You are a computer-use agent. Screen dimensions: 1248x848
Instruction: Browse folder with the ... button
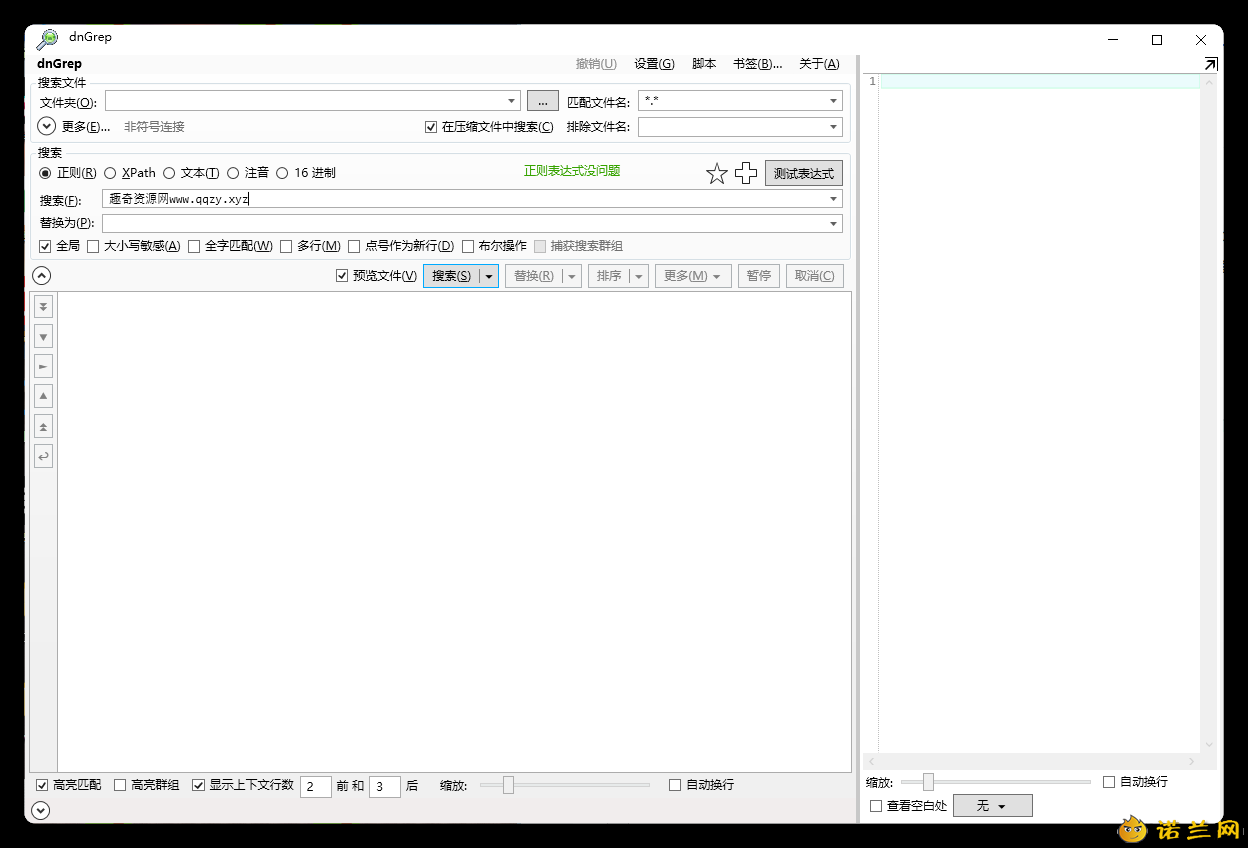tap(542, 101)
